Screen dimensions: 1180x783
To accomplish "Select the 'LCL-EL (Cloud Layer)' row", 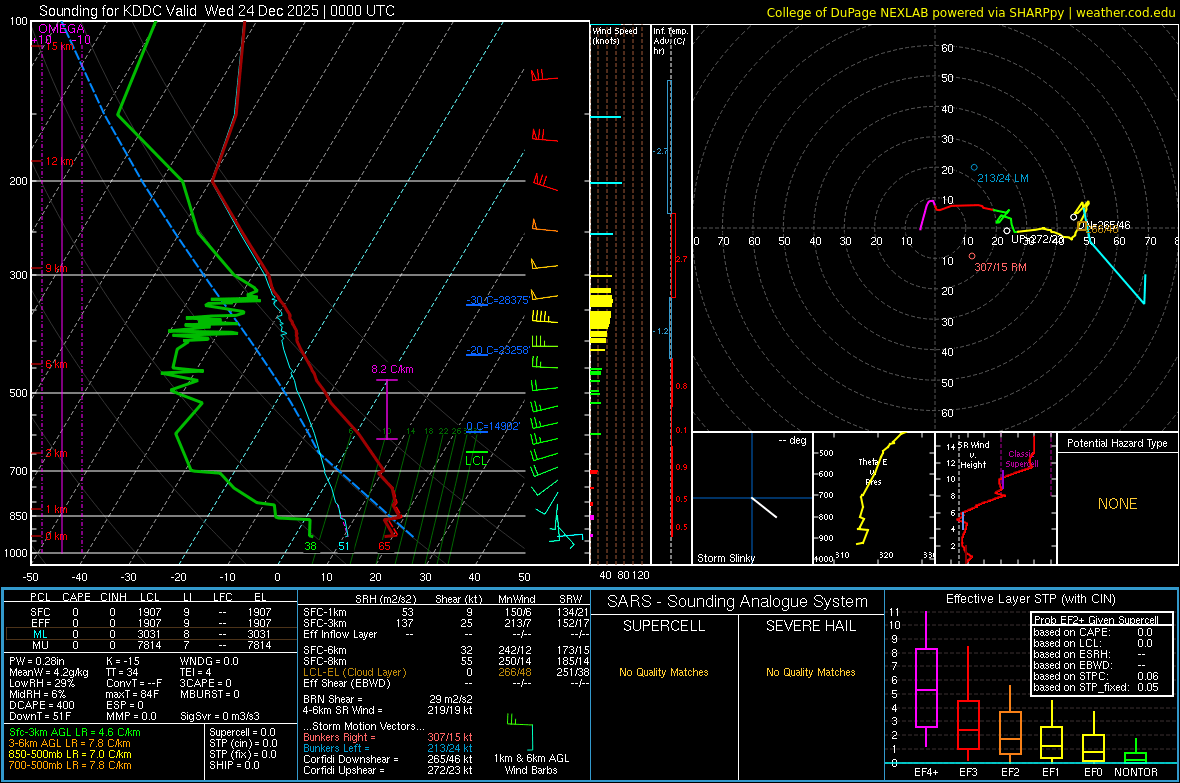I will (446, 672).
